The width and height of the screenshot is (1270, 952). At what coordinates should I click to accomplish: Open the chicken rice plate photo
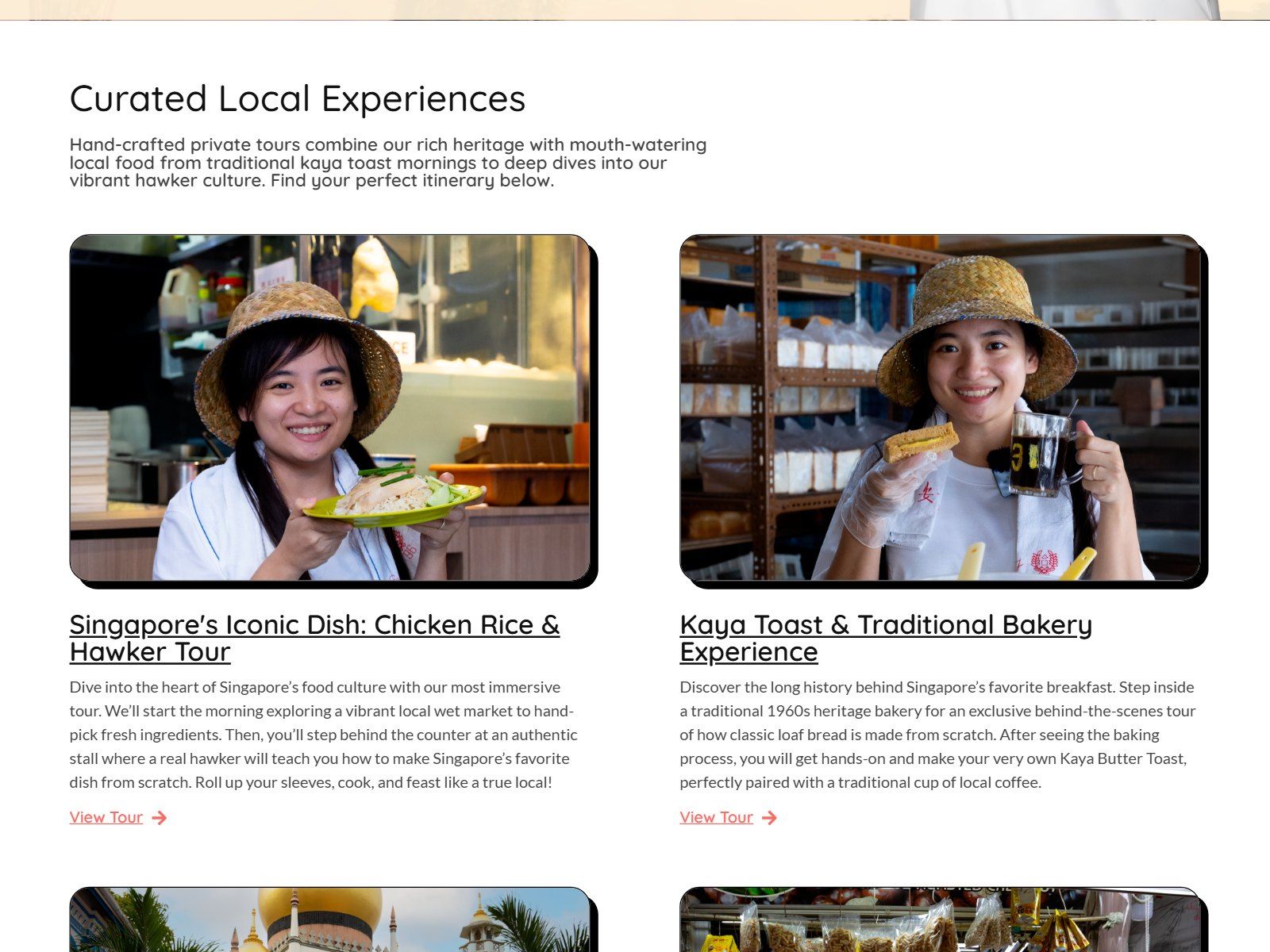coord(330,408)
